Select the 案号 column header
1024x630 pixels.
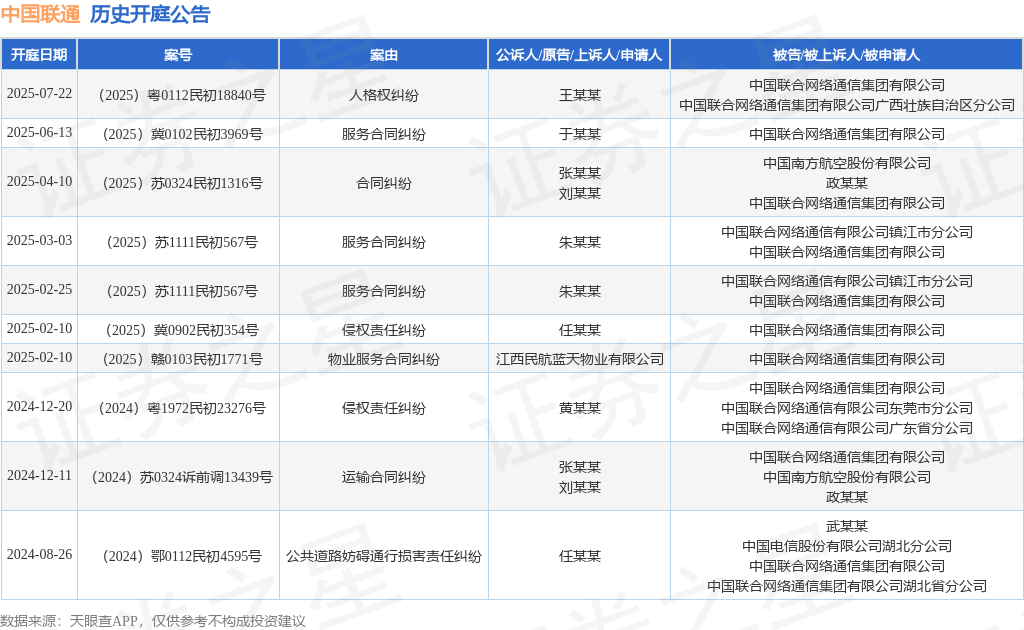(178, 55)
